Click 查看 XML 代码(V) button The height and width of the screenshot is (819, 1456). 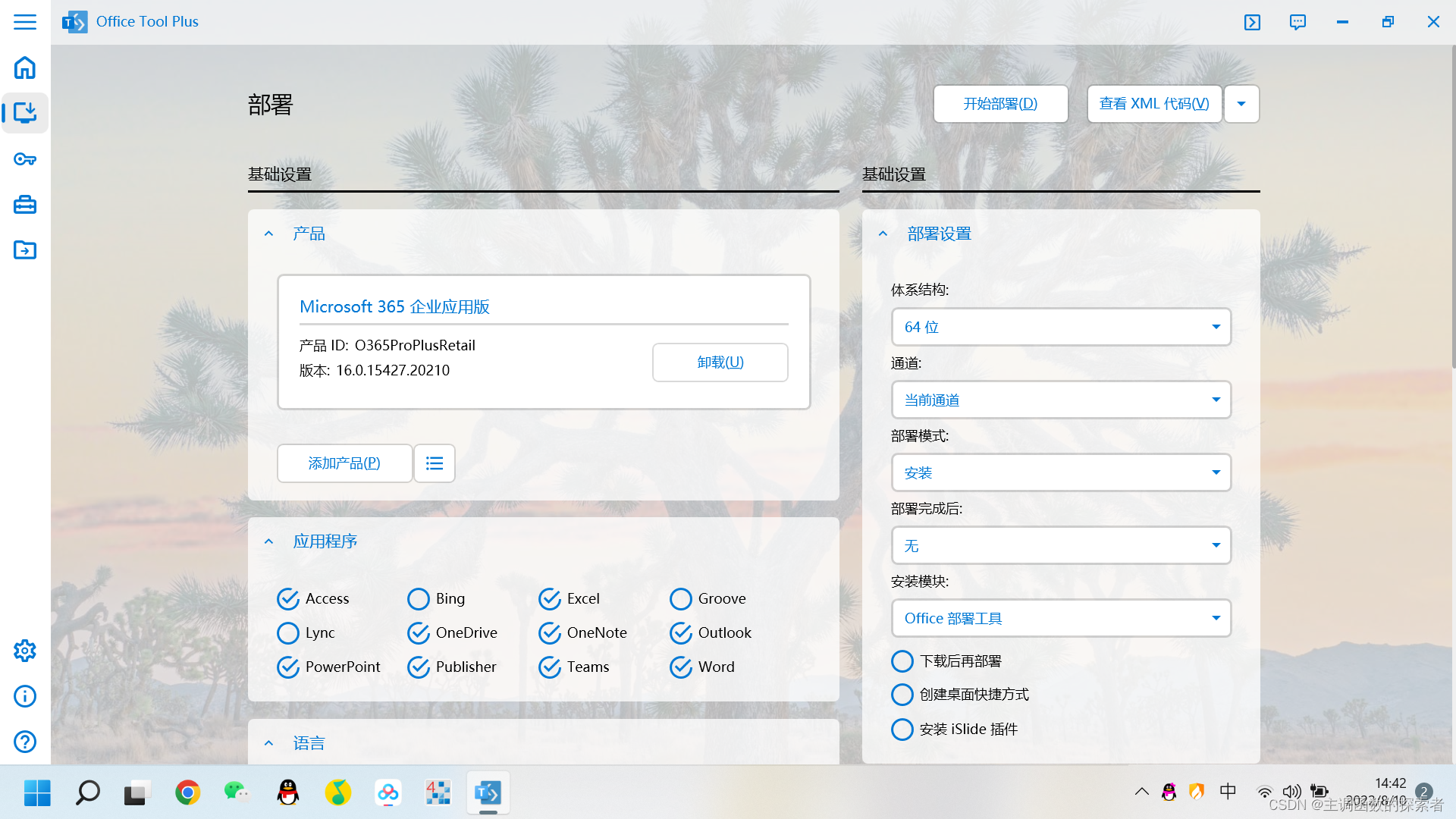(1154, 104)
